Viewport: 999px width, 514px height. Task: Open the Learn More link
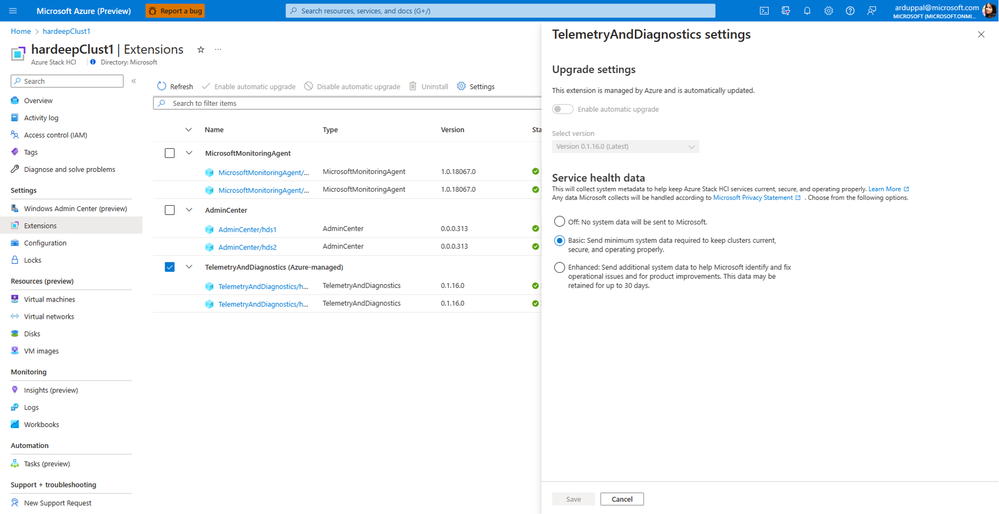coord(888,189)
